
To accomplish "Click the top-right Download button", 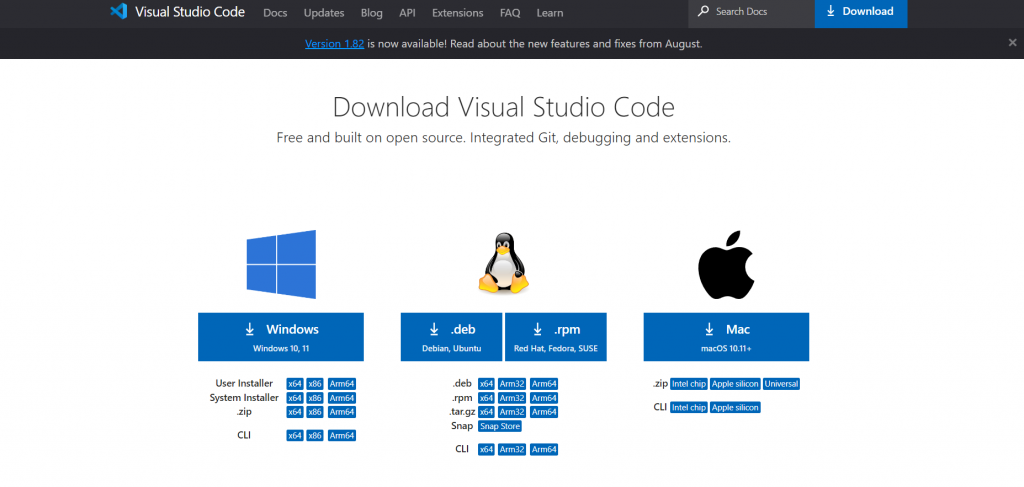I will coord(861,12).
